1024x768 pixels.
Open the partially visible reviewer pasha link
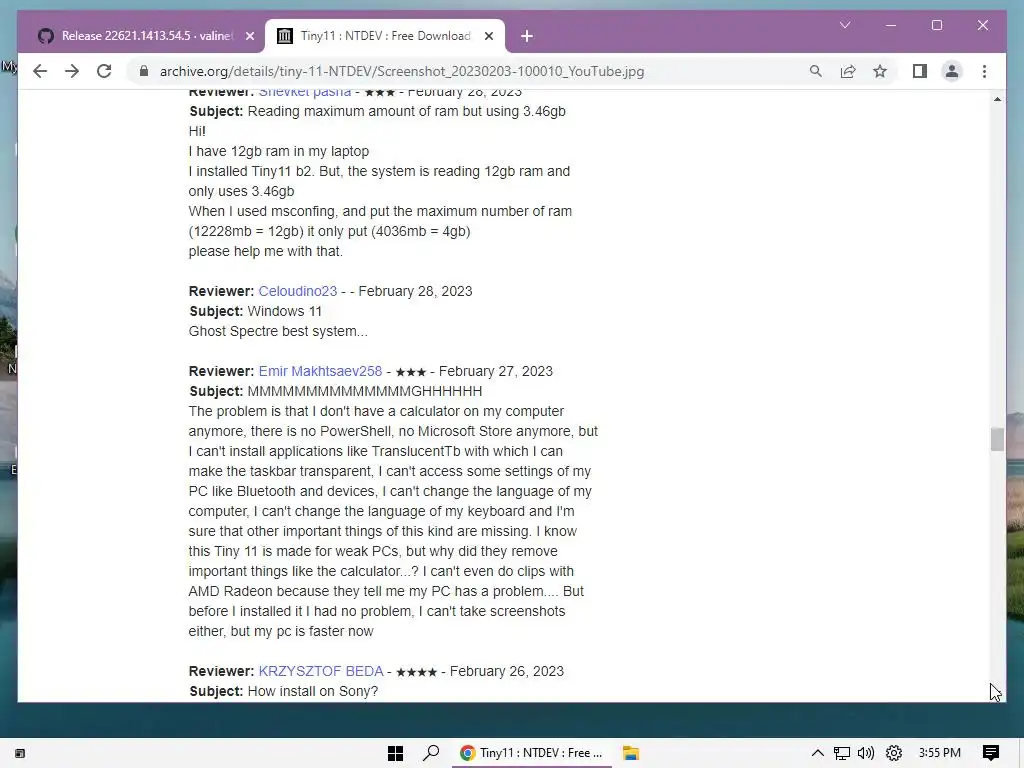(x=305, y=92)
